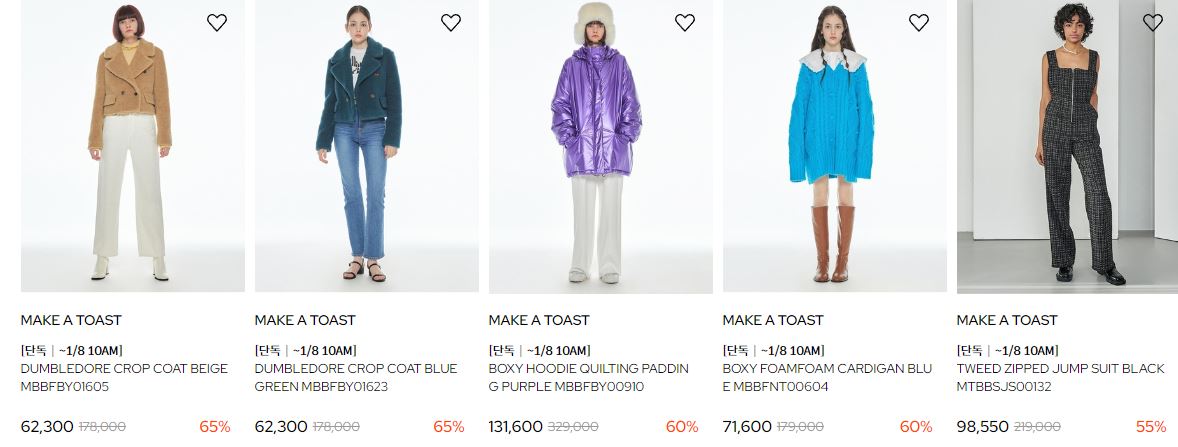Click MAKE A TOAST brand above beige coat
This screenshot has width=1178, height=447.
coord(71,320)
